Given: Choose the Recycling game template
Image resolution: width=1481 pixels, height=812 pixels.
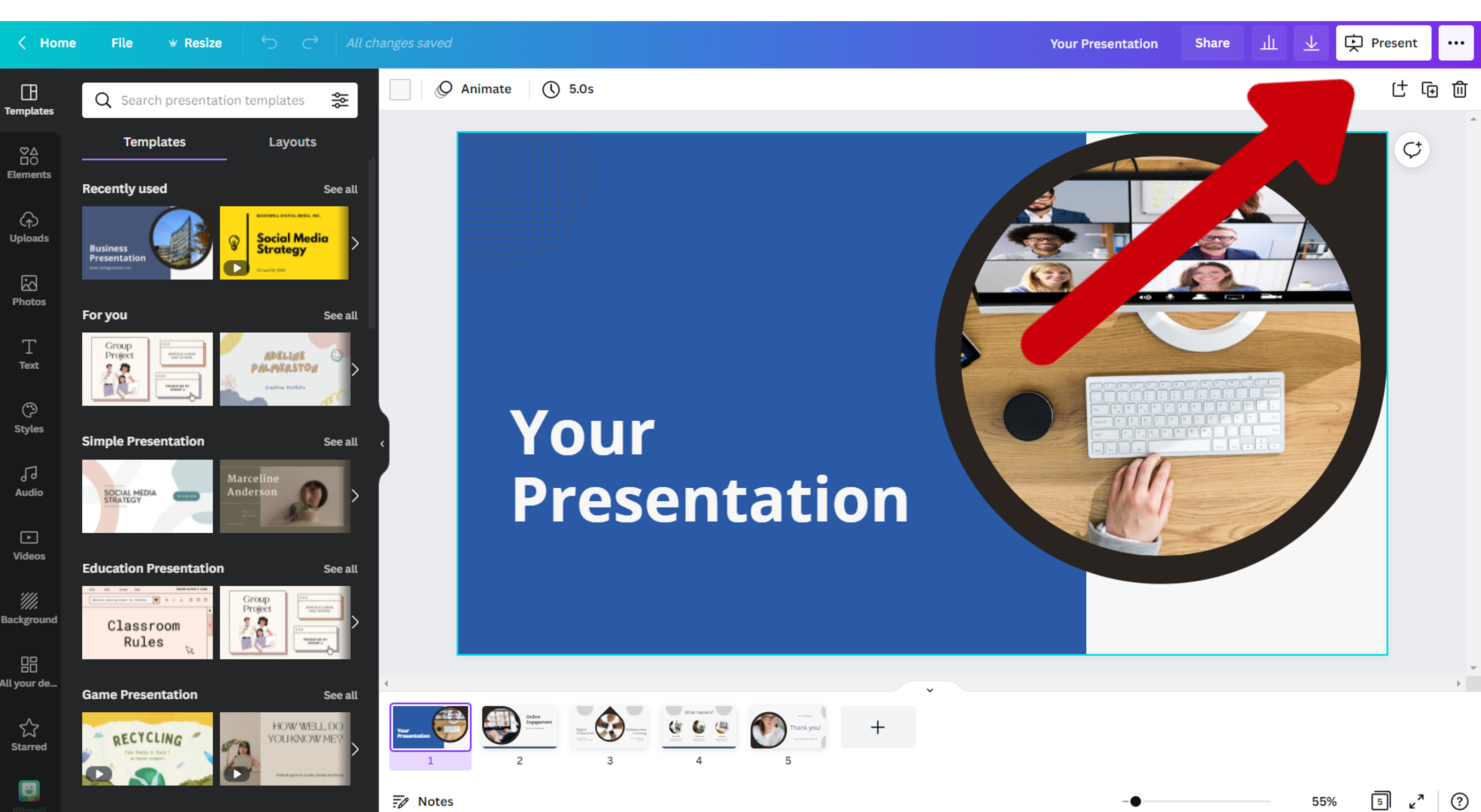Looking at the screenshot, I should point(147,750).
